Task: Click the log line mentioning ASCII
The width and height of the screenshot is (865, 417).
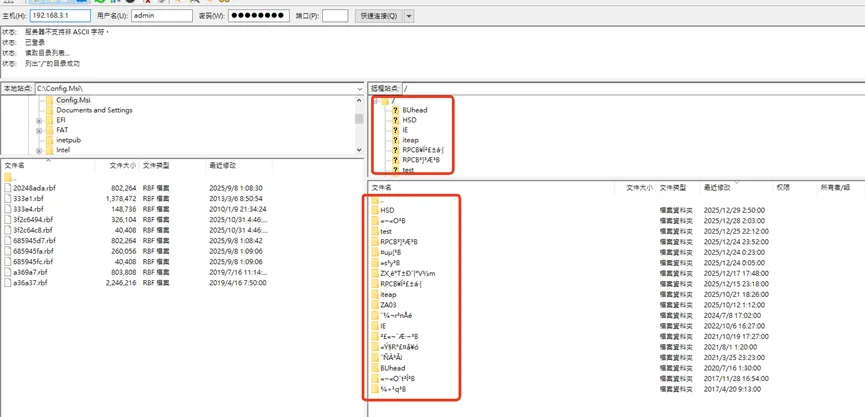Action: 67,32
